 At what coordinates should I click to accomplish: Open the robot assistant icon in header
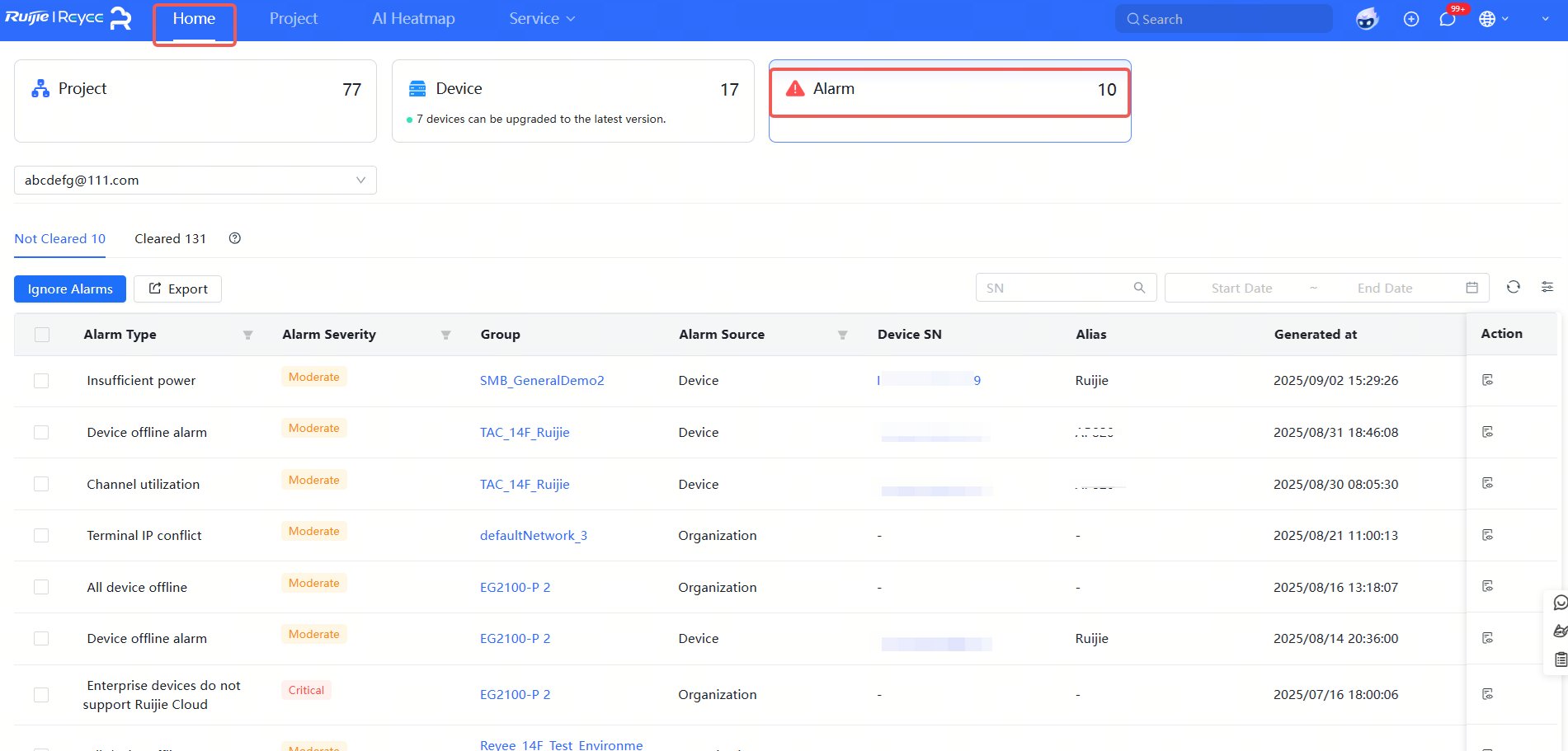coord(1367,19)
